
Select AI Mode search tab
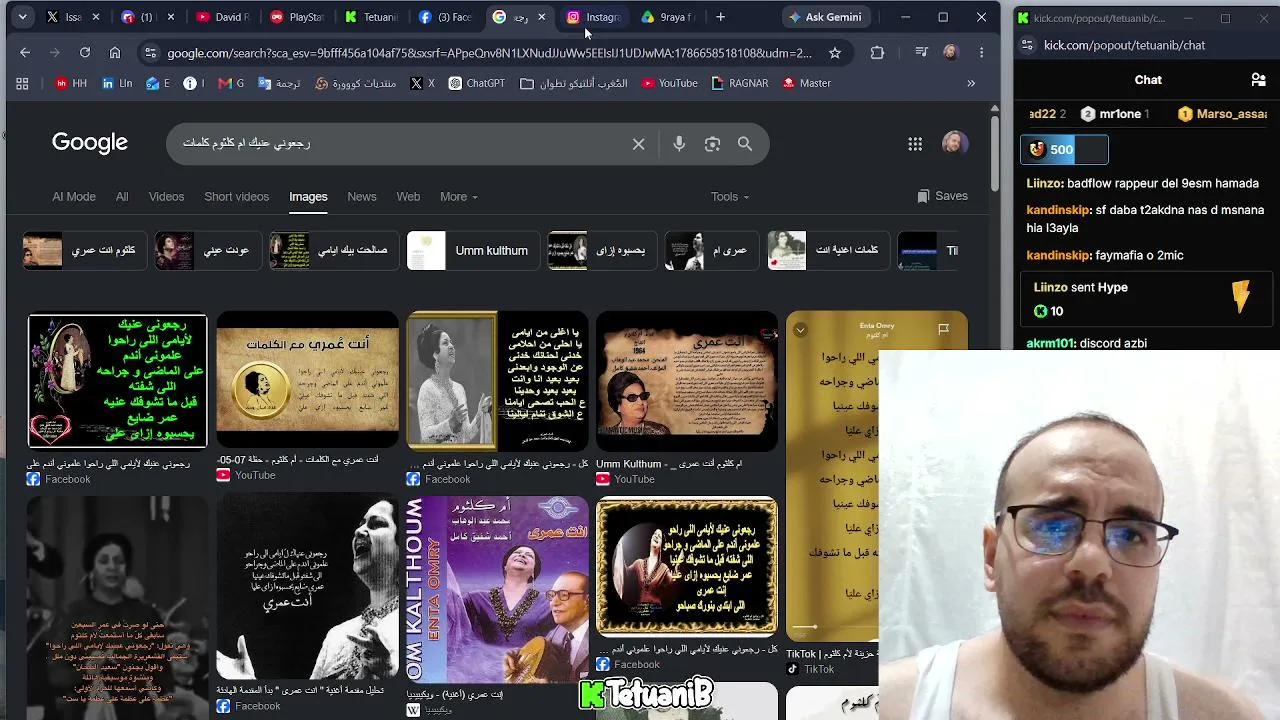click(74, 197)
